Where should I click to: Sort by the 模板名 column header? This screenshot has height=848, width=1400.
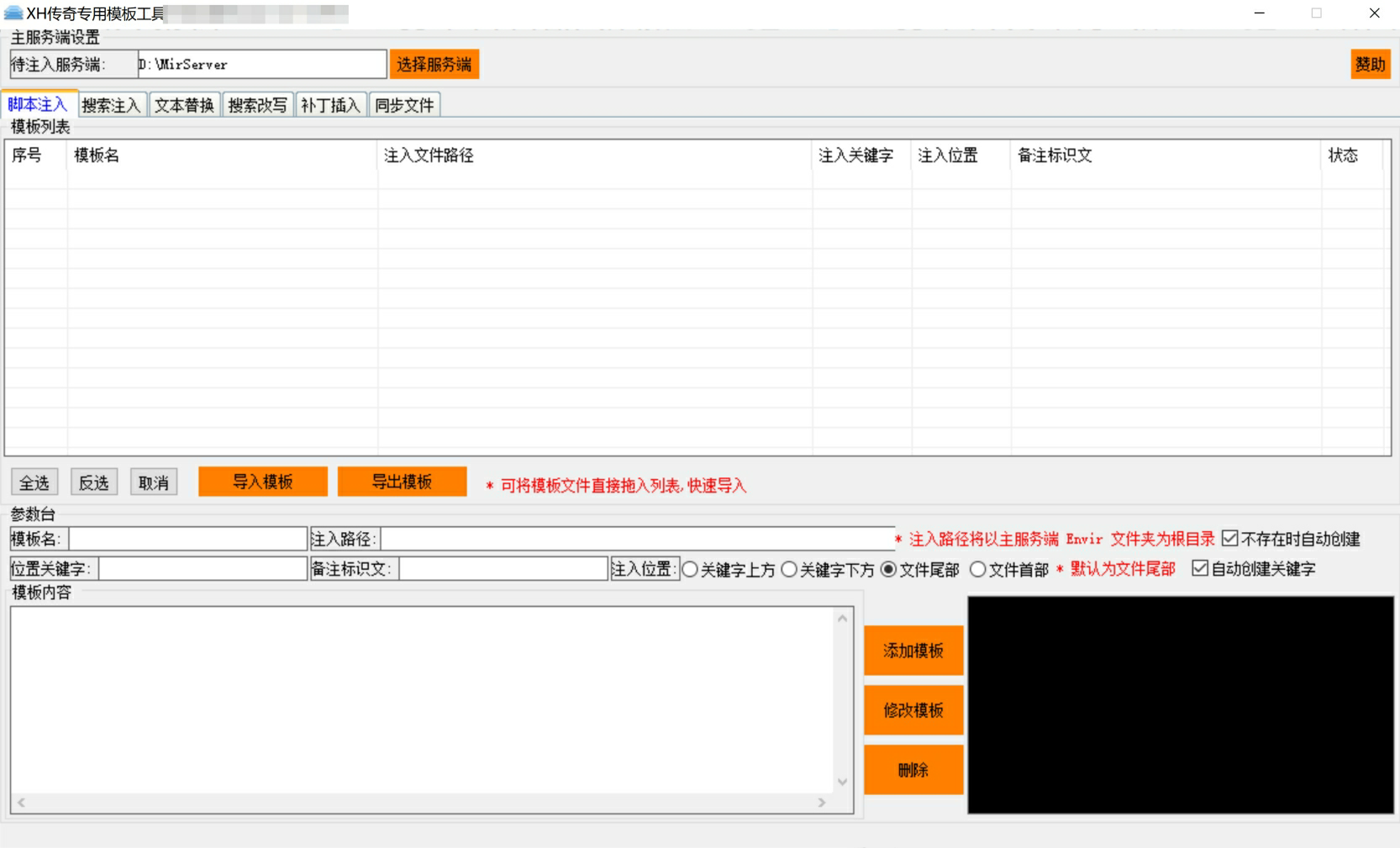click(222, 155)
